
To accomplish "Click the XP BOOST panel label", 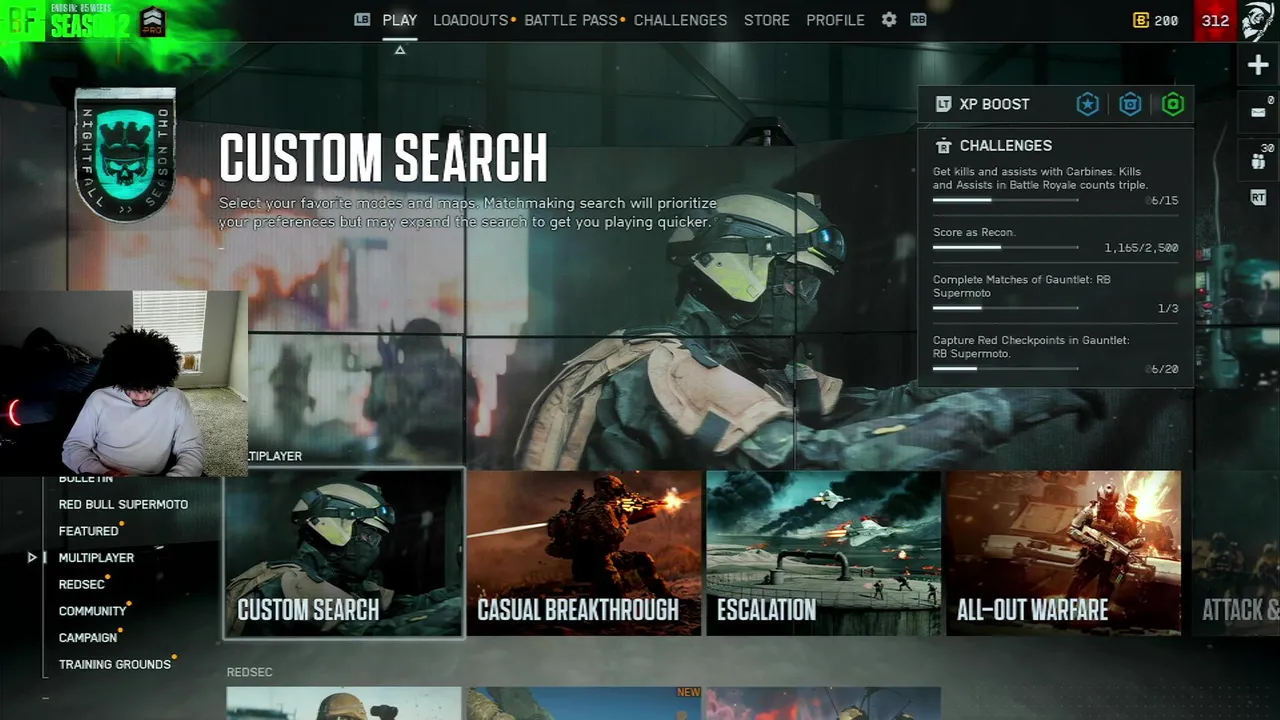I will coord(994,104).
